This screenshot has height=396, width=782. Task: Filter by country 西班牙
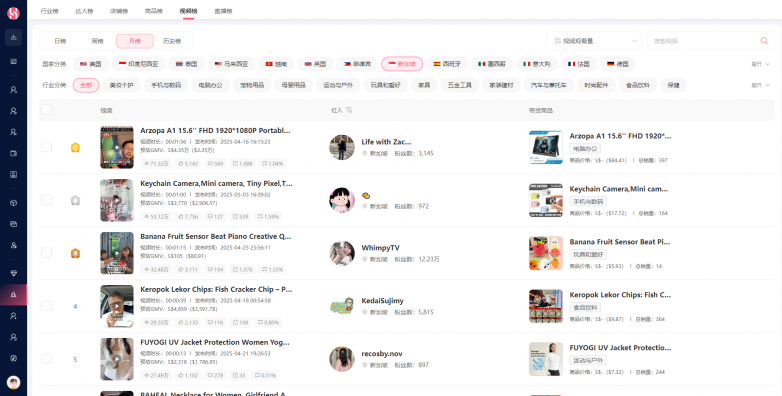point(446,64)
